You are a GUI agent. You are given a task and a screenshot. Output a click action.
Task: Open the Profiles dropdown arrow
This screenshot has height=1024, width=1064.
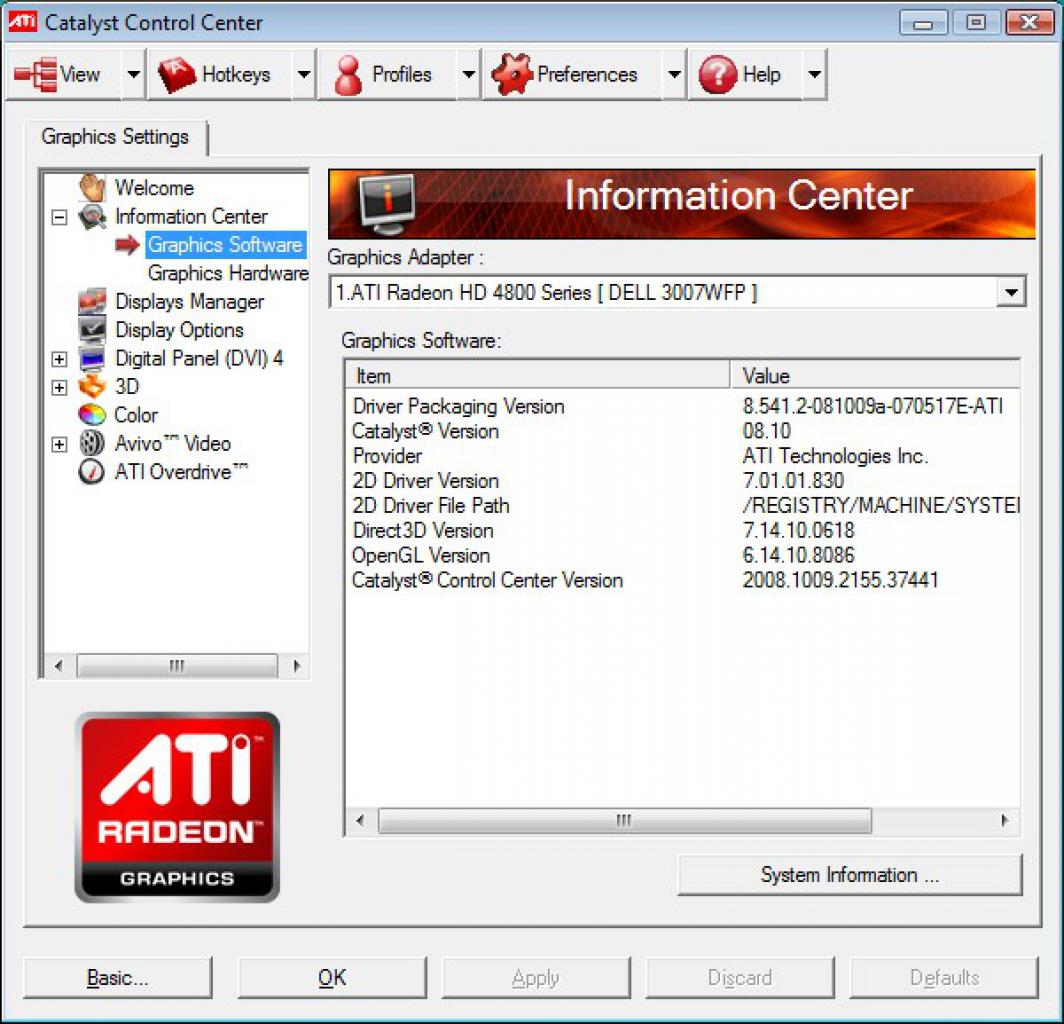click(468, 74)
